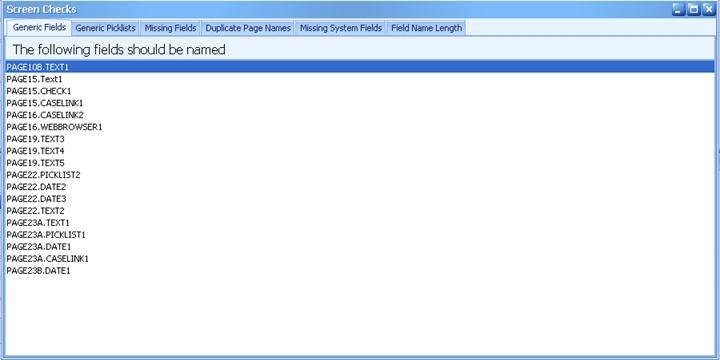
Task: Select the PAGE10B.TEXT1 row
Action: pyautogui.click(x=360, y=67)
